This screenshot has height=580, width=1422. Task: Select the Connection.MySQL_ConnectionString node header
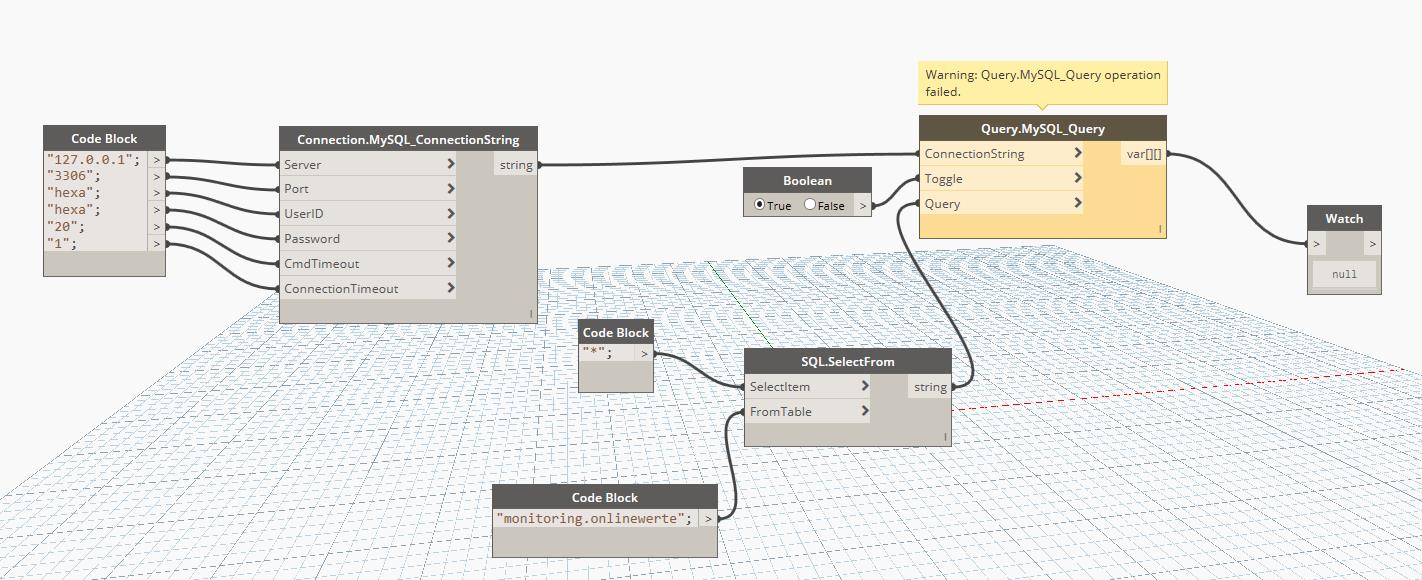pos(408,139)
